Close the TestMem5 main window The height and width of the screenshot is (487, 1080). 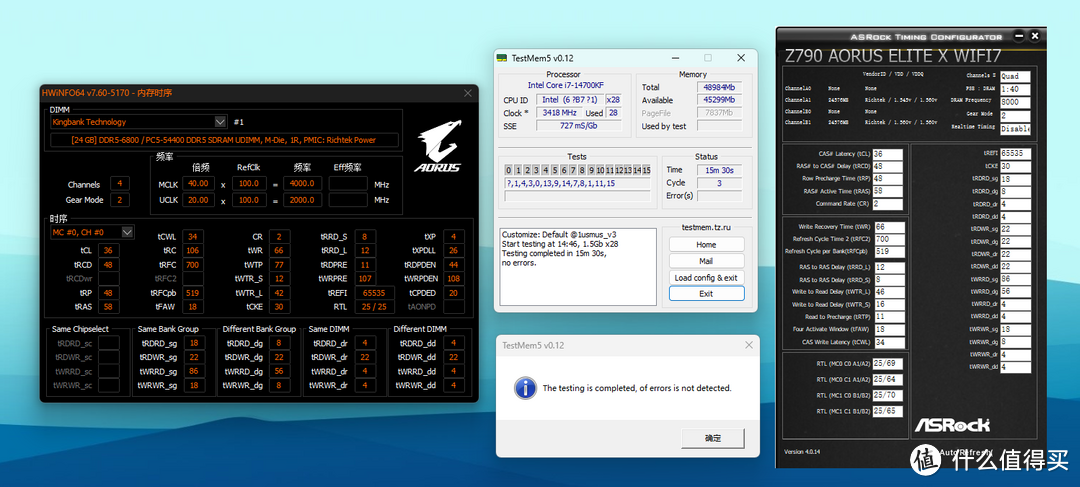pos(740,58)
